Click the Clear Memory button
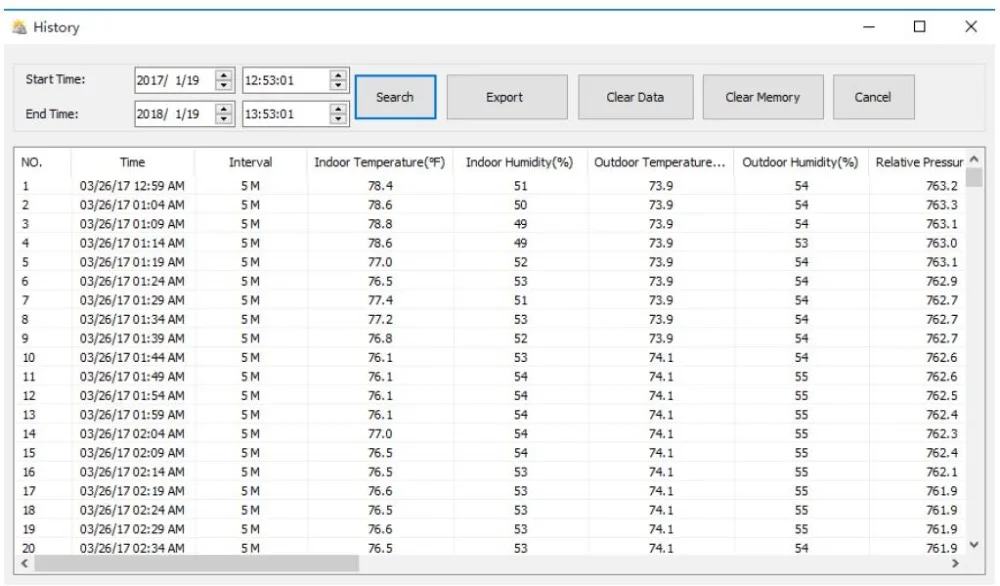Screen dimensions: 1000x586 763,97
